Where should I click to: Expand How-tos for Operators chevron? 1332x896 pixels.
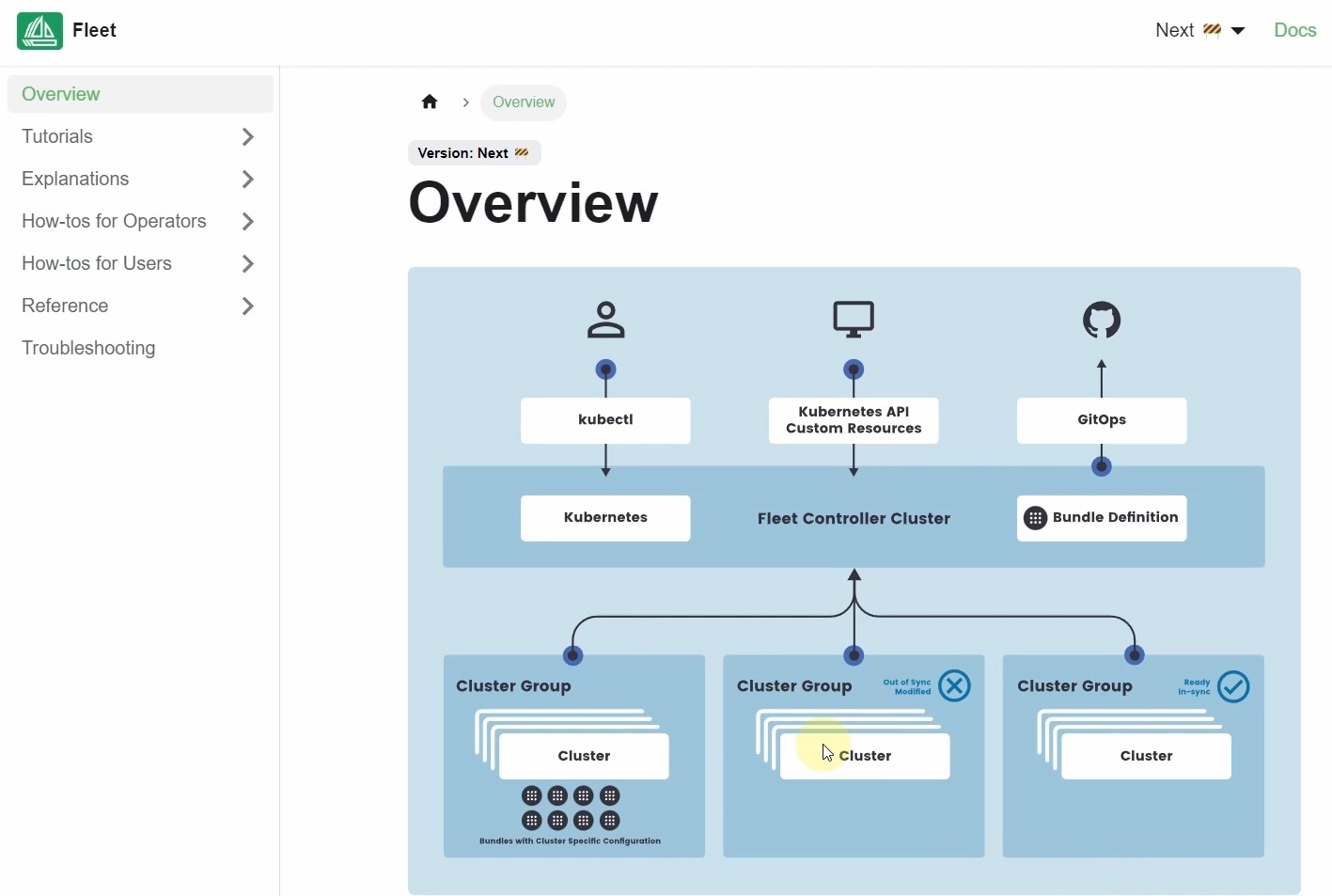tap(248, 221)
